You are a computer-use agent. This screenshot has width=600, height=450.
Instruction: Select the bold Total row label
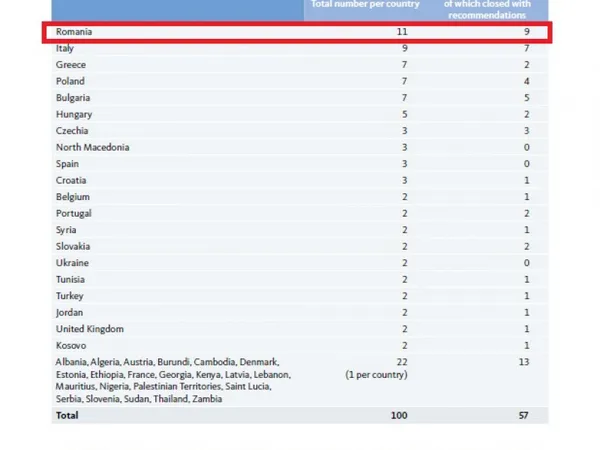tap(68, 414)
